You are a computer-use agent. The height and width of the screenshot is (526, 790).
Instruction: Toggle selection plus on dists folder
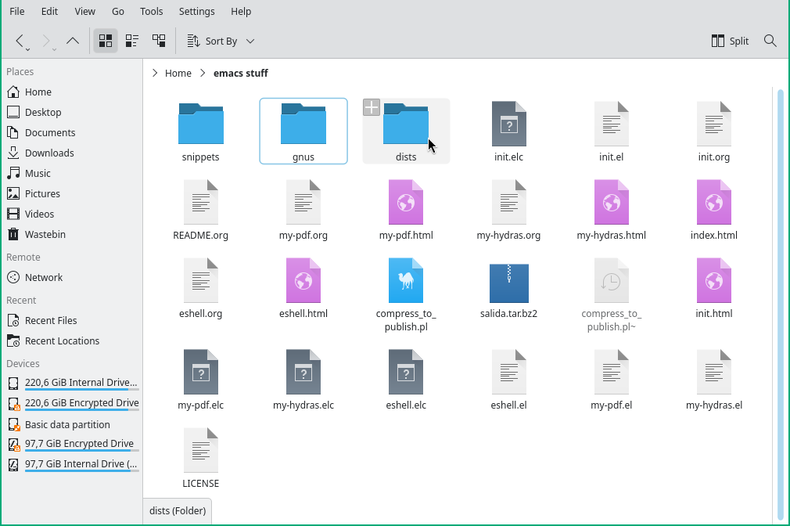click(x=371, y=108)
